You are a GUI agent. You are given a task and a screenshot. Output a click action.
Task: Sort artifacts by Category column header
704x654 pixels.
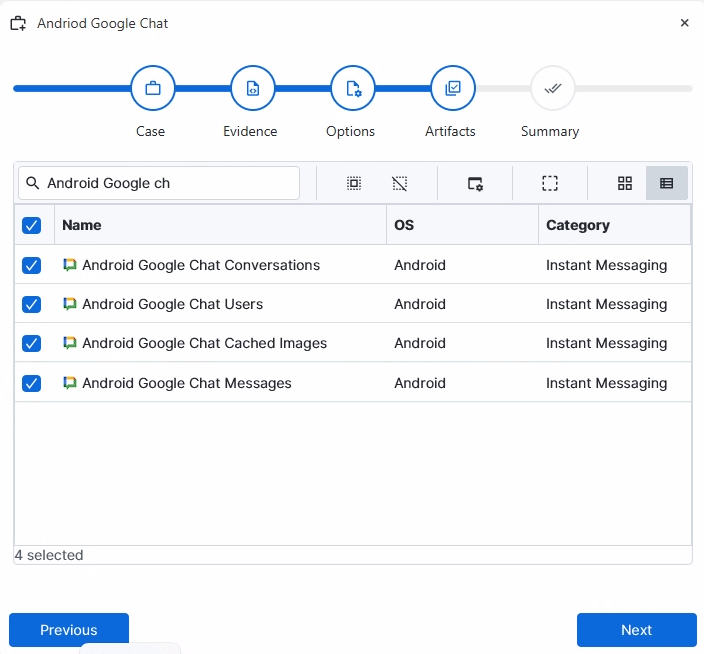(578, 225)
